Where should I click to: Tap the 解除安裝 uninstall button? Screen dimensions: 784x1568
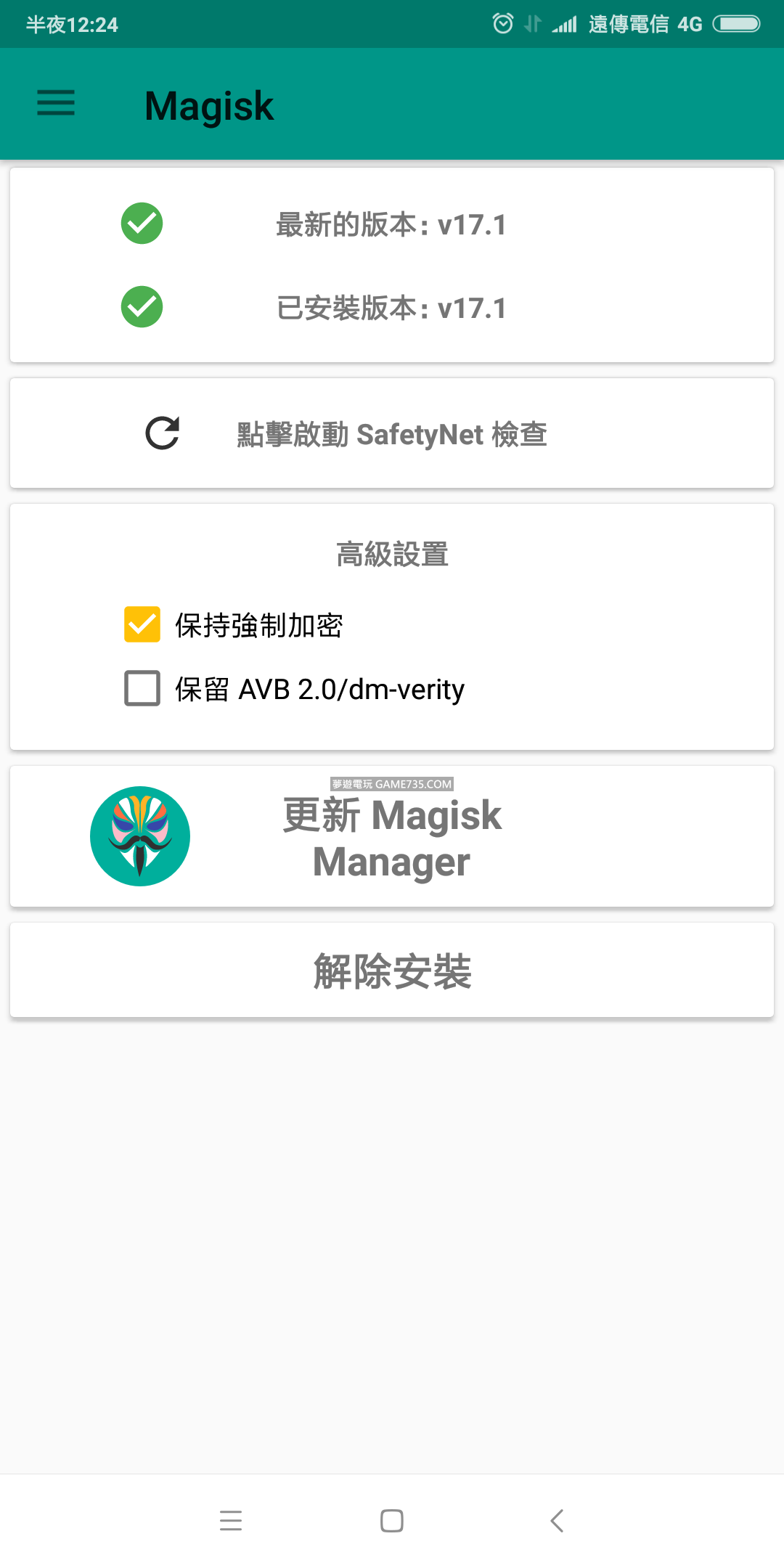[392, 971]
